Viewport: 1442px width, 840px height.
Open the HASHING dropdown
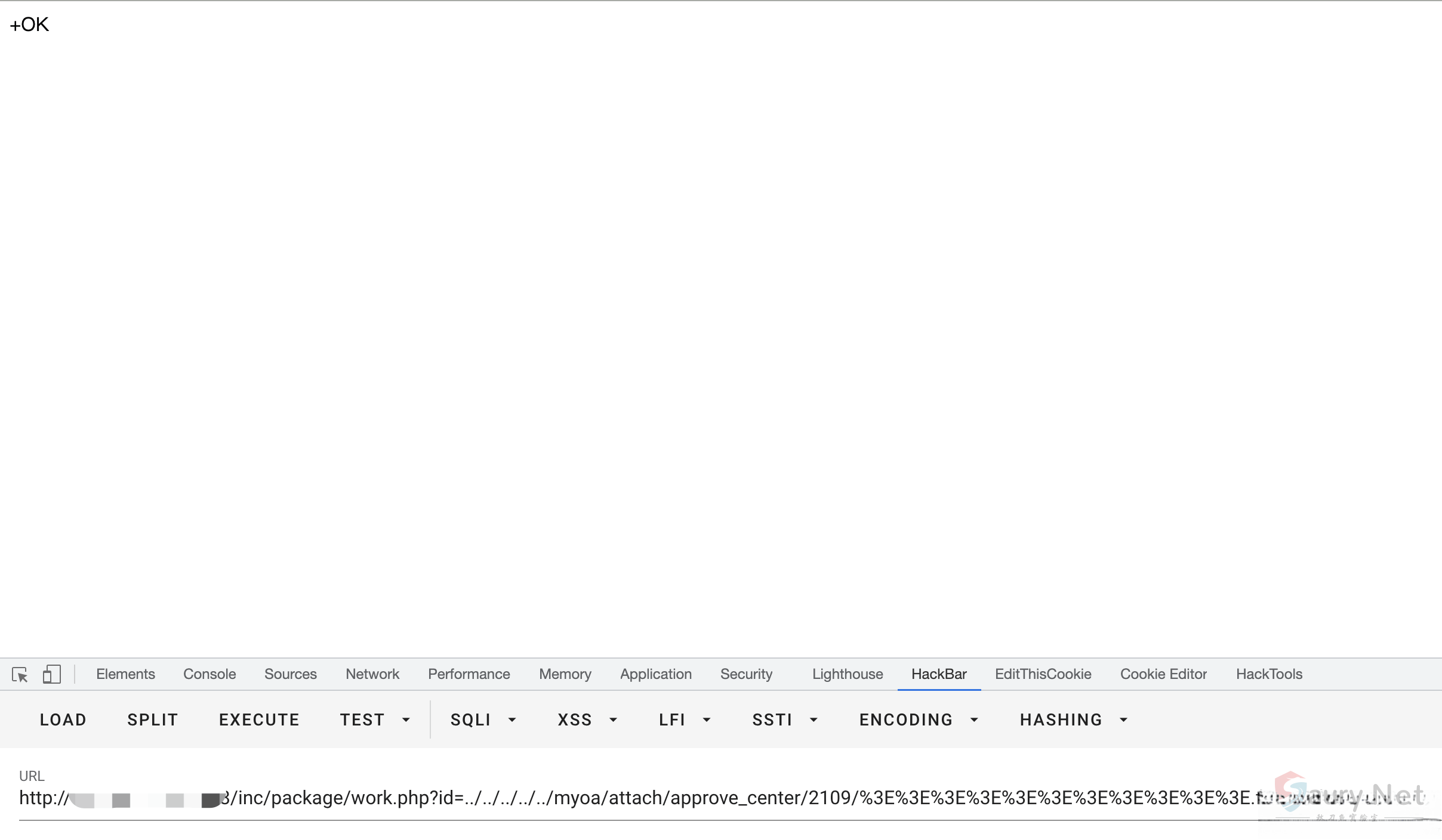pyautogui.click(x=1073, y=719)
